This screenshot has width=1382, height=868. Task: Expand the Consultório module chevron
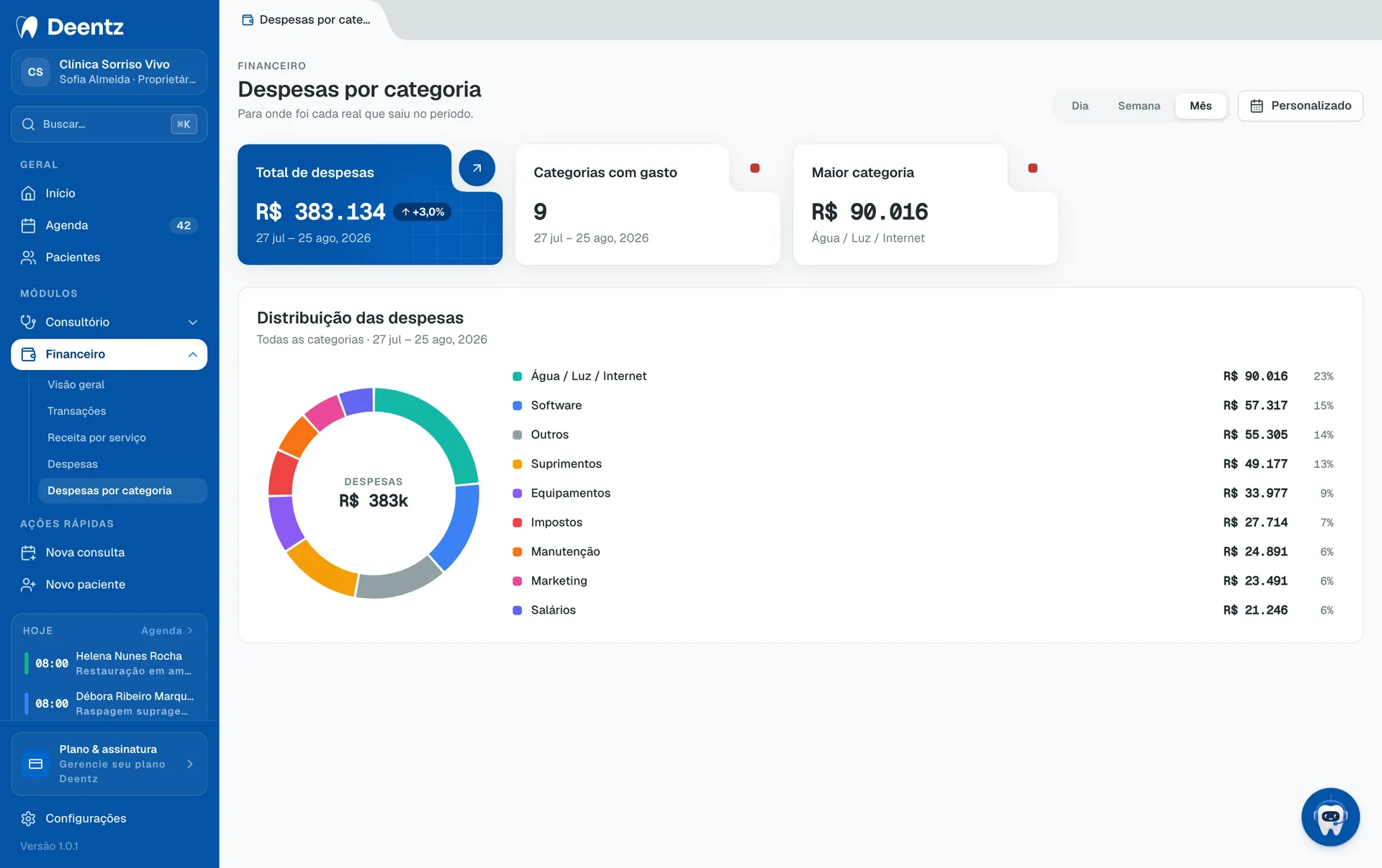(x=192, y=322)
